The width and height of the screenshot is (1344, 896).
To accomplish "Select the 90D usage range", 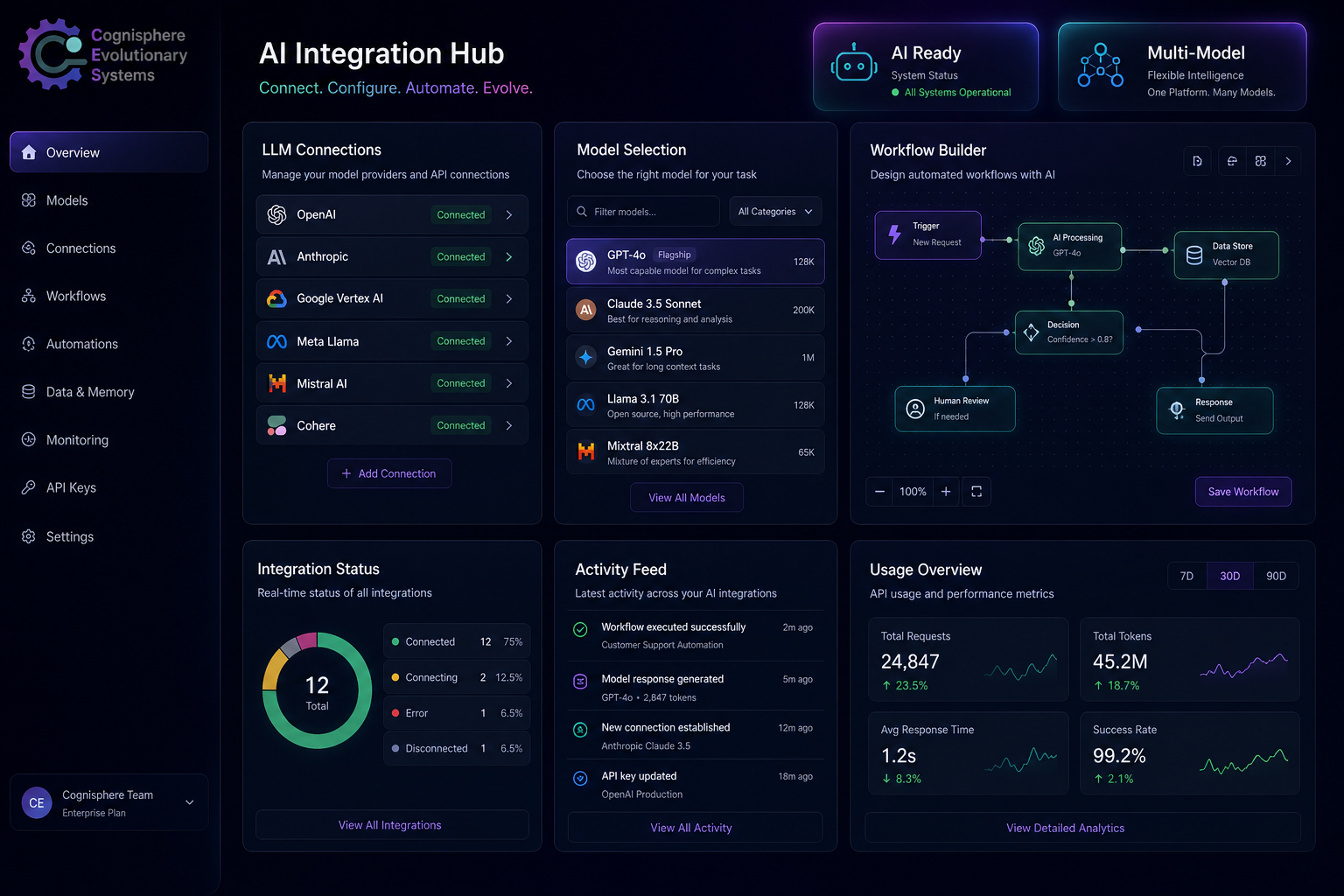I will (1276, 576).
